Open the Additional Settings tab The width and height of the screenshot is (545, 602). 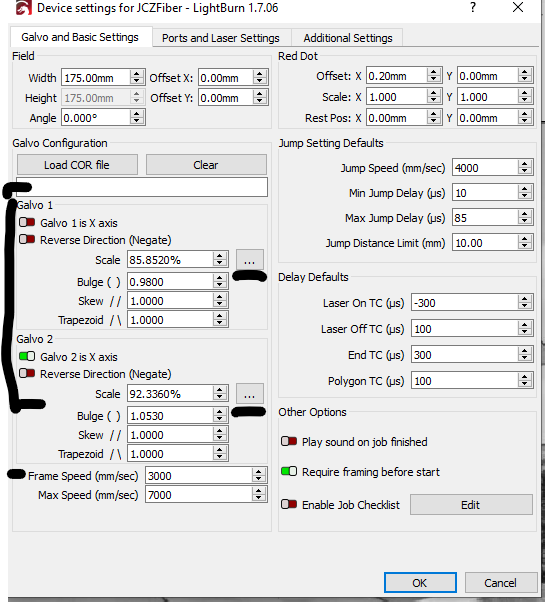click(x=348, y=38)
